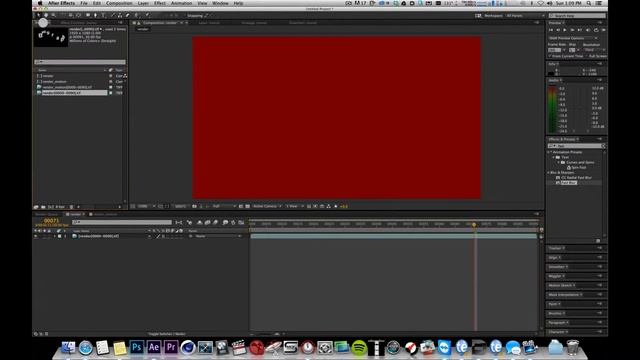Screen dimensions: 640x360
Task: Collapse Animation Presets folder
Action: pos(549,152)
